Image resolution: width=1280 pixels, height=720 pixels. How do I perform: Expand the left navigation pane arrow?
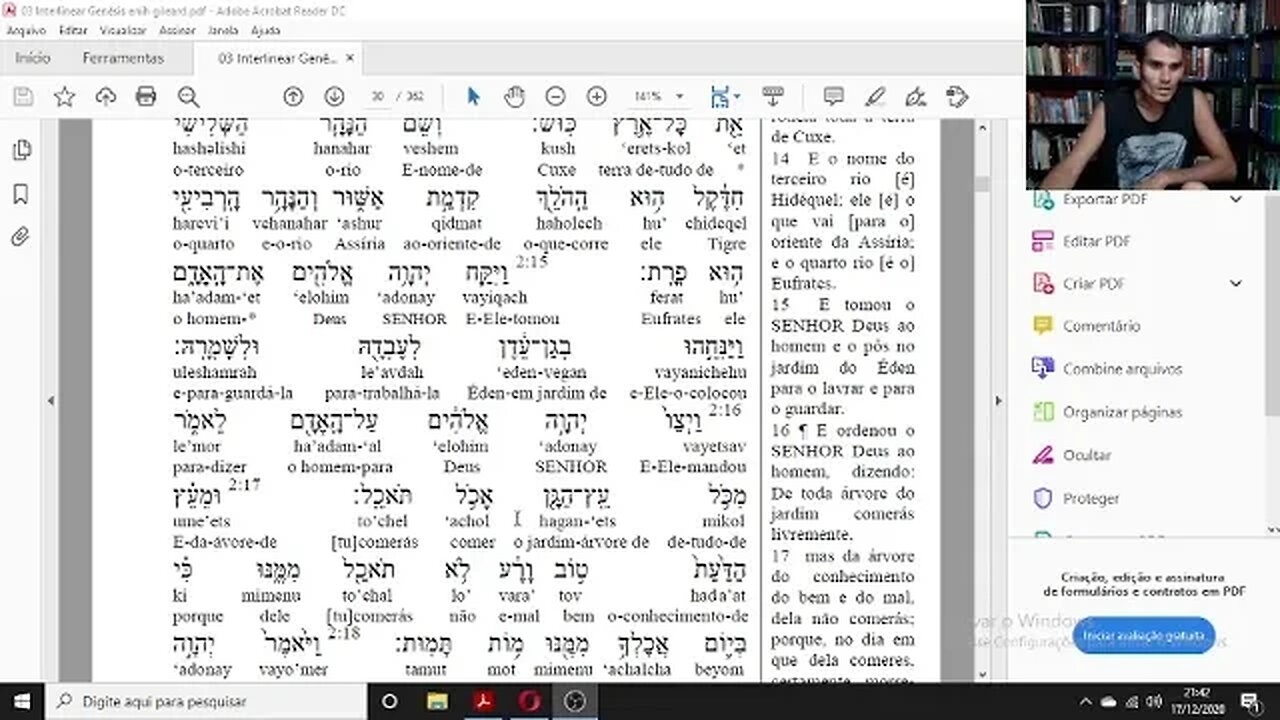[51, 401]
